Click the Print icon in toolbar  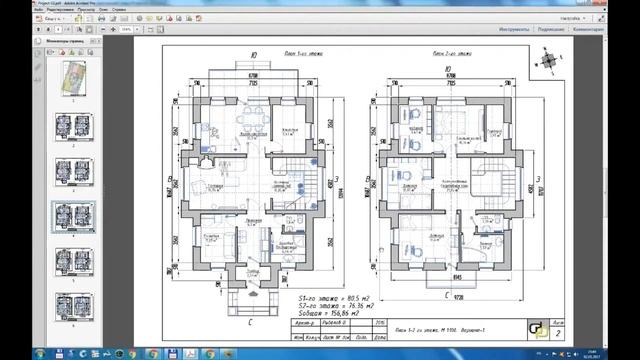[x=102, y=19]
